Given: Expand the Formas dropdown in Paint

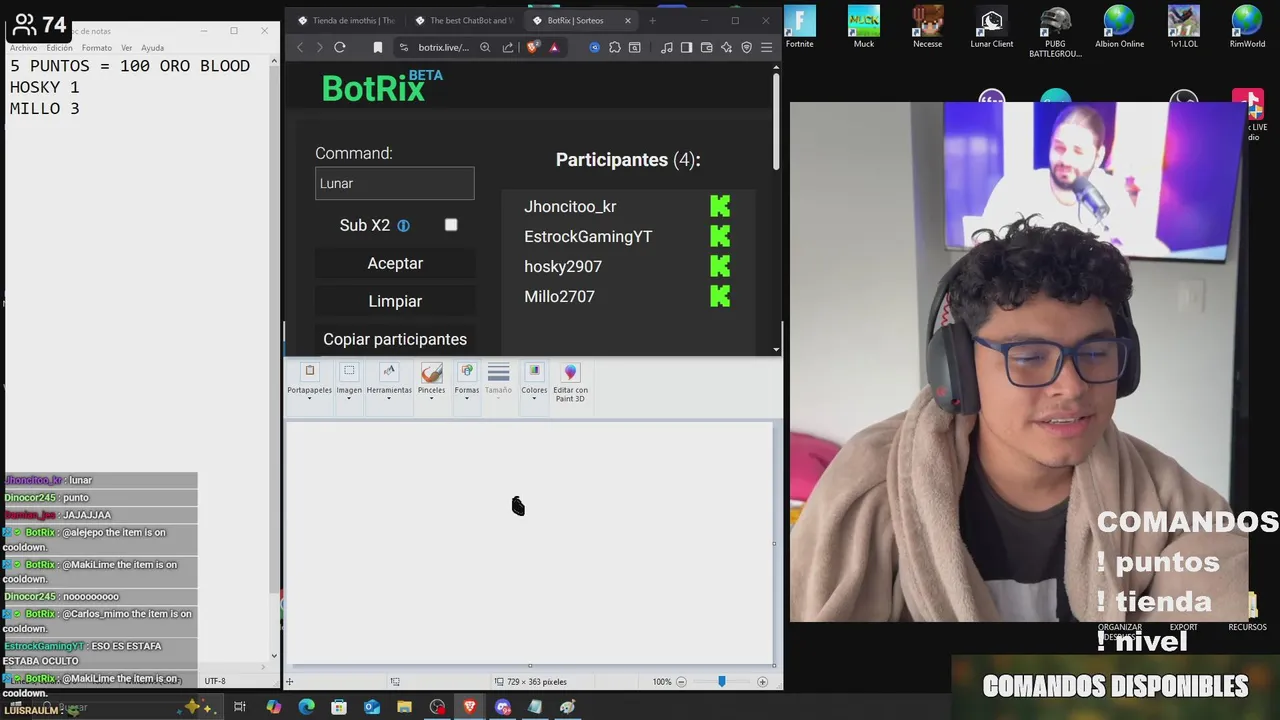Looking at the screenshot, I should click(x=467, y=399).
